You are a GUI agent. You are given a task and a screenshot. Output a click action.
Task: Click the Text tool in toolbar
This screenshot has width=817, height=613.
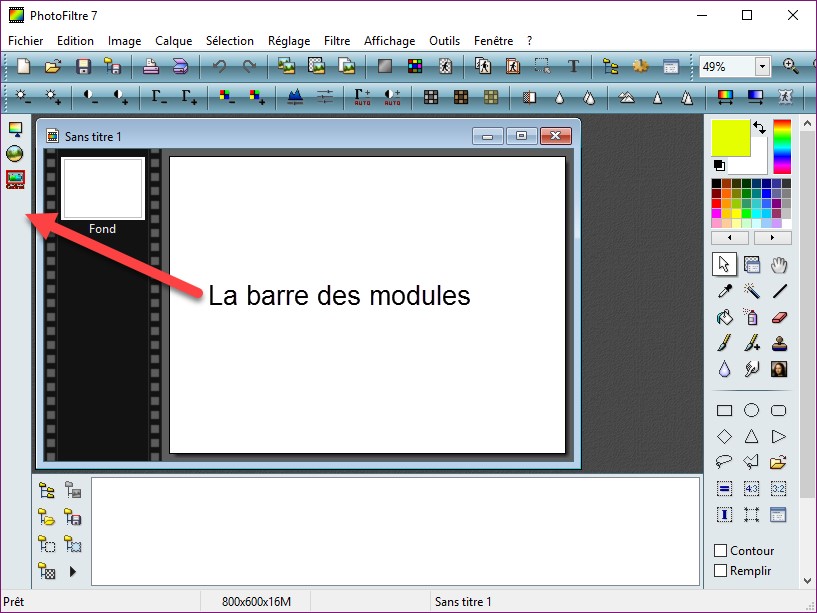(x=574, y=67)
